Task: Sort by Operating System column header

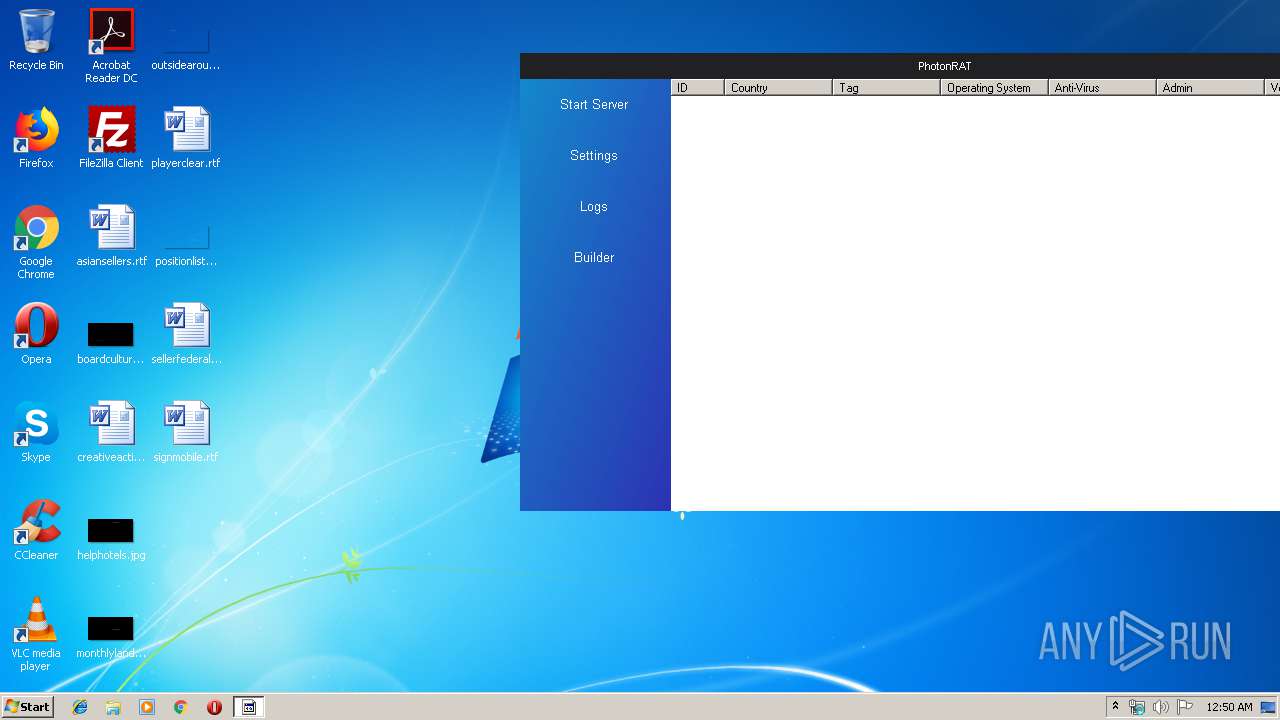Action: [994, 88]
